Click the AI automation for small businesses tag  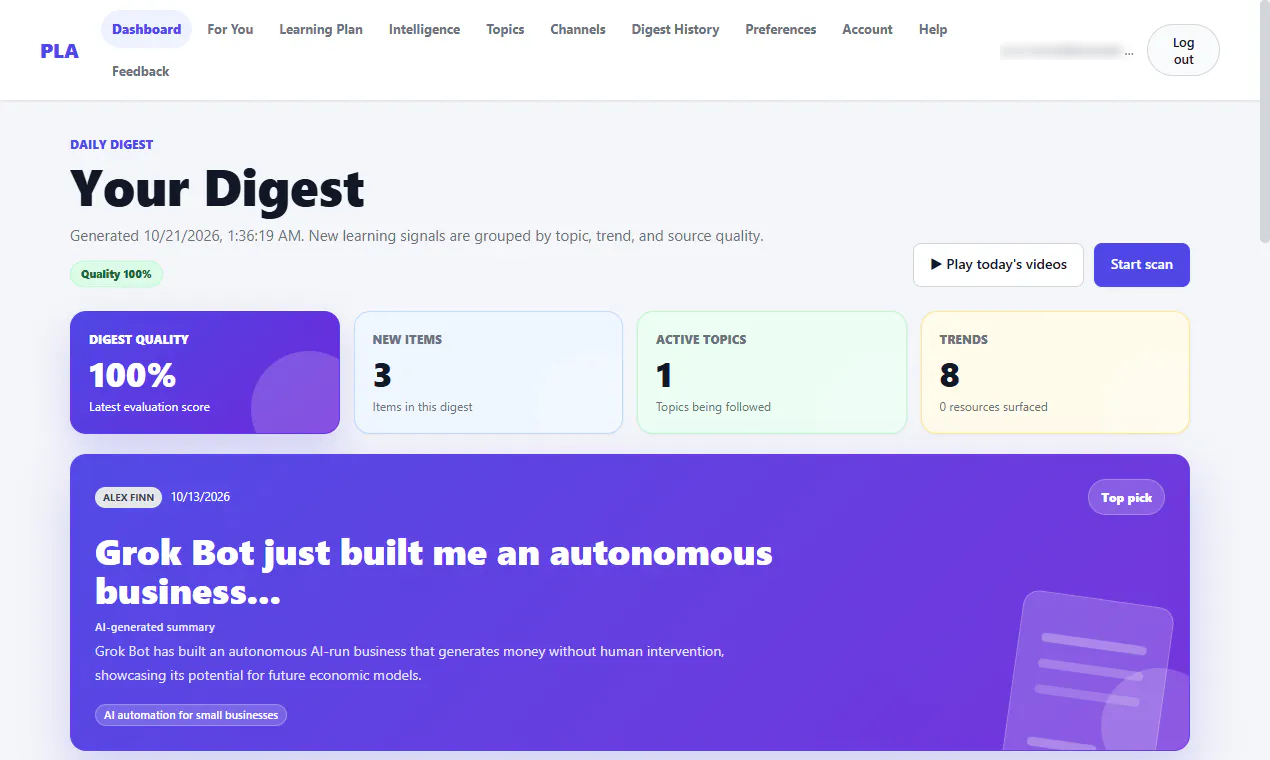[x=191, y=715]
